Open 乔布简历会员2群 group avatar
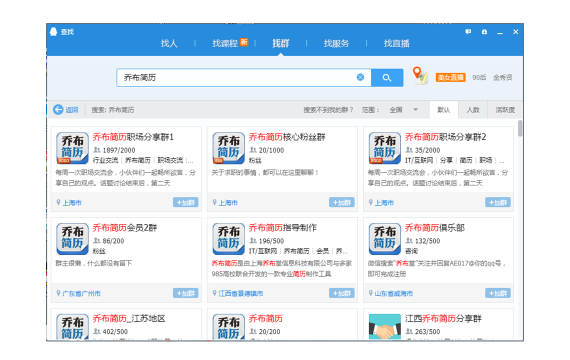The image size is (570, 360). point(72,239)
